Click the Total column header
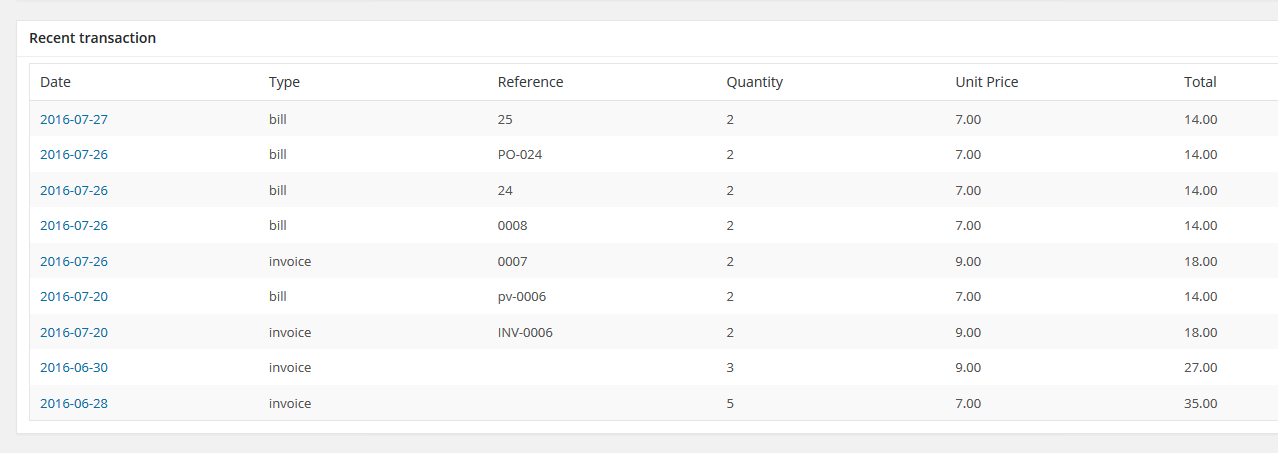Image resolution: width=1278 pixels, height=453 pixels. 1200,82
